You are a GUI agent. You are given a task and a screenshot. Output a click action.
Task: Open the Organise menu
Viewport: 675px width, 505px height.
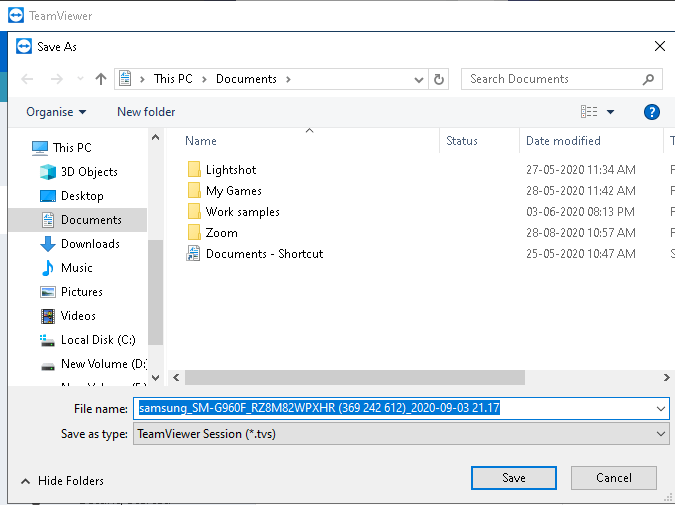pyautogui.click(x=56, y=112)
